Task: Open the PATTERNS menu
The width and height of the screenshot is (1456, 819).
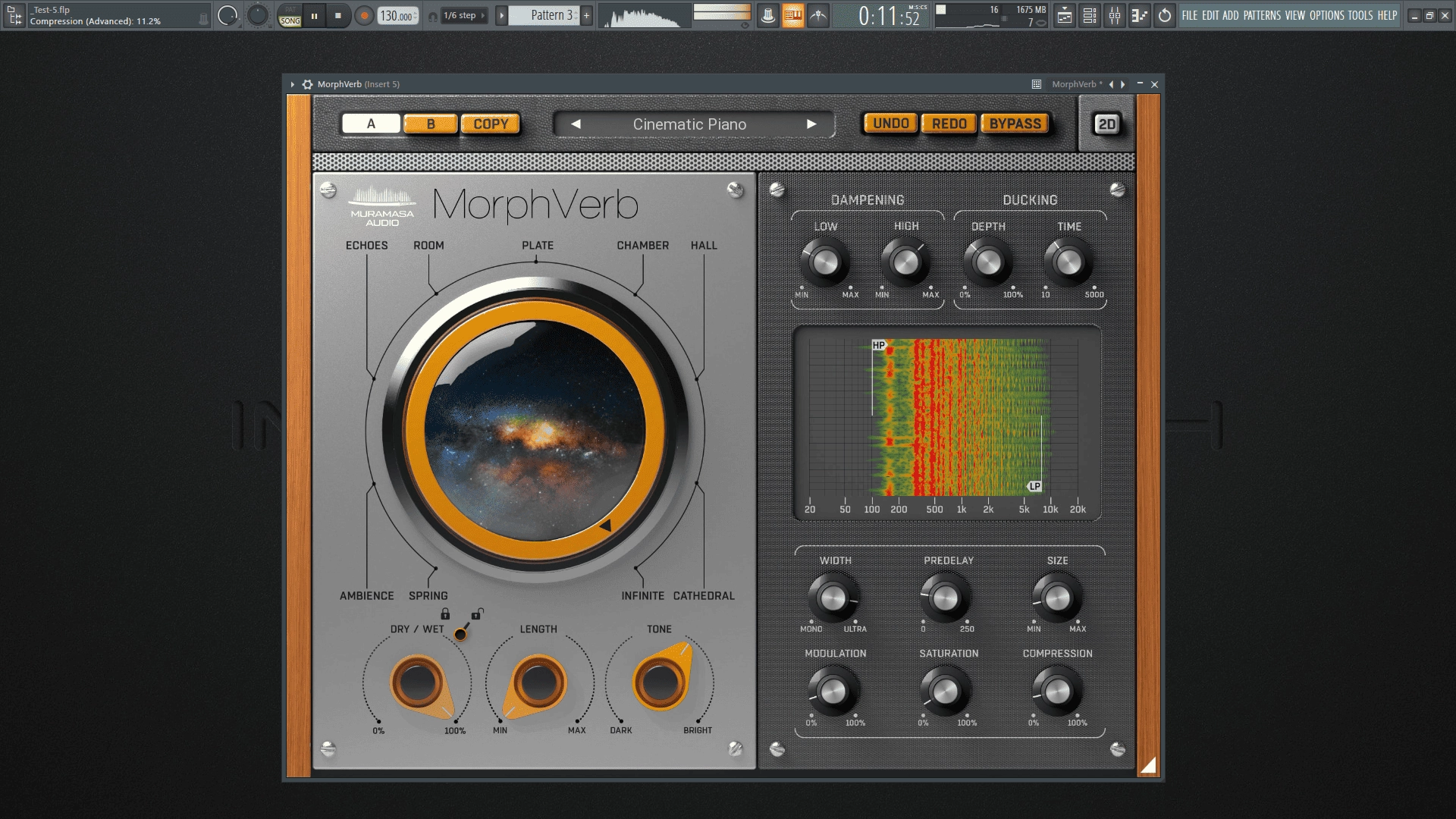Action: tap(1262, 15)
